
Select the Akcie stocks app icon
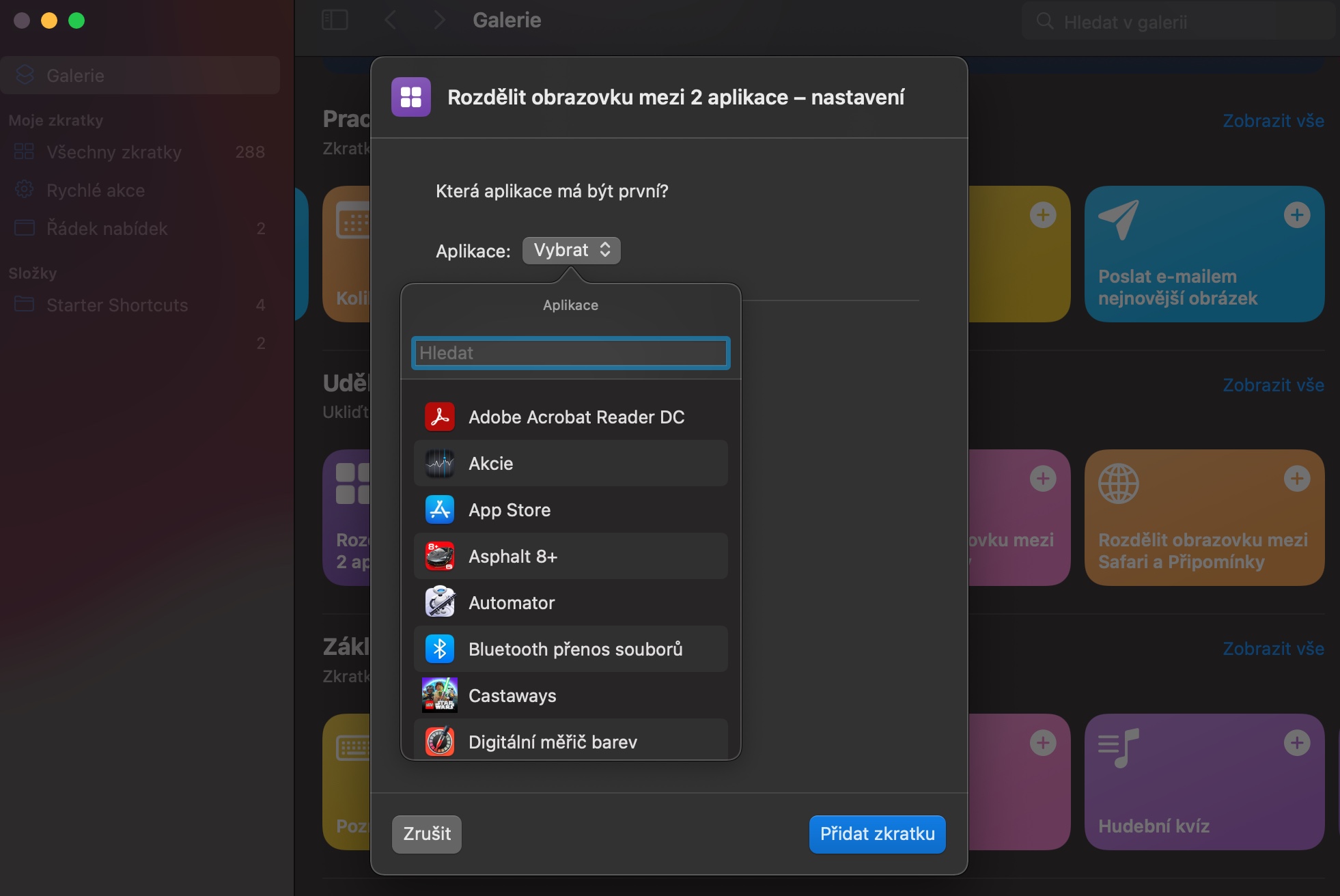[440, 464]
